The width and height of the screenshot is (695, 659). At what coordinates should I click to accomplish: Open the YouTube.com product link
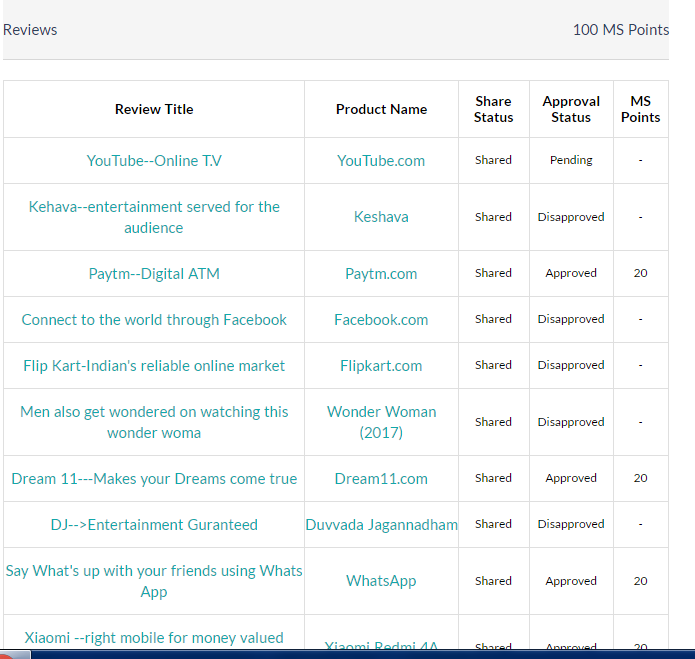click(381, 160)
